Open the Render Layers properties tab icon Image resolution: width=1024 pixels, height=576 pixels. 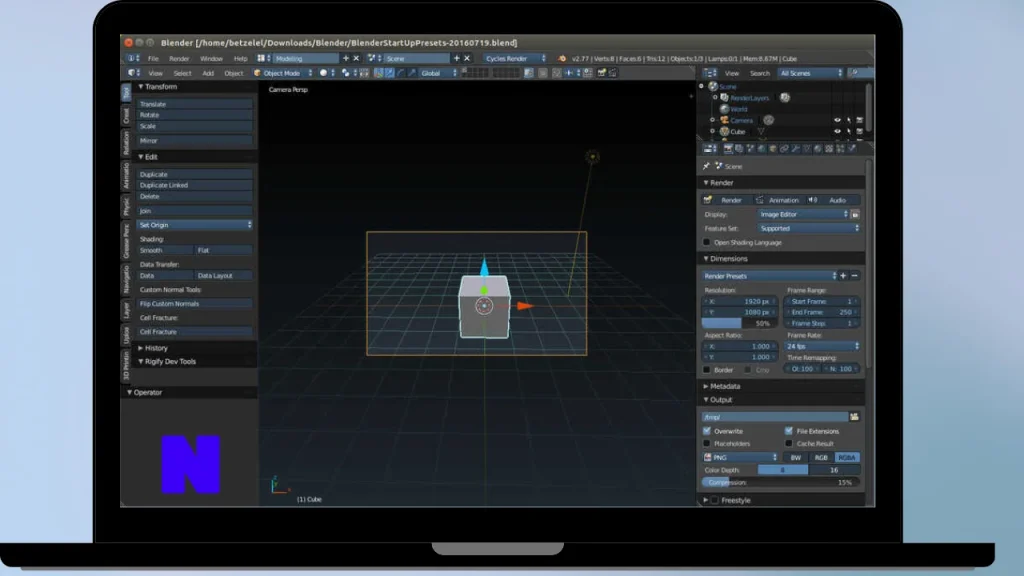pos(739,149)
